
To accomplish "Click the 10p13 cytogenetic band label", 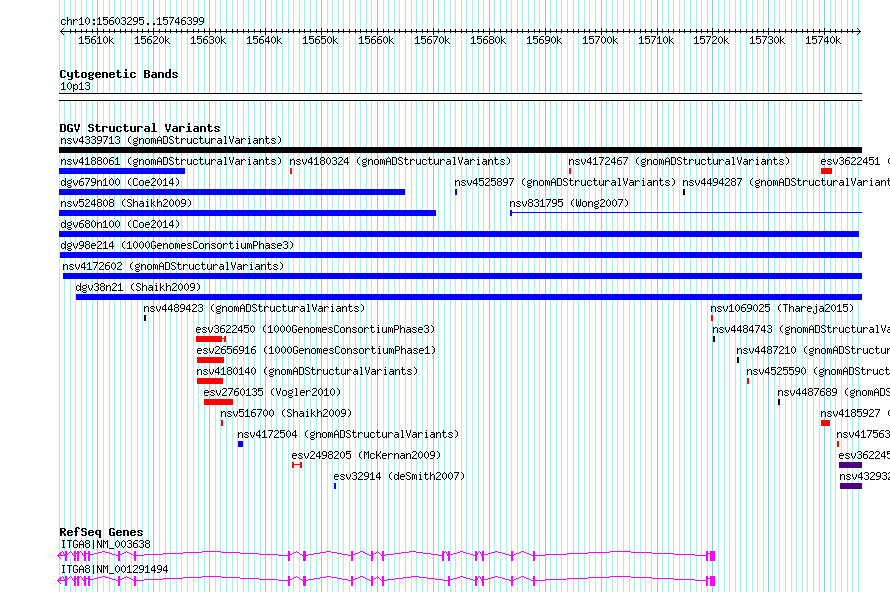I will pos(75,86).
